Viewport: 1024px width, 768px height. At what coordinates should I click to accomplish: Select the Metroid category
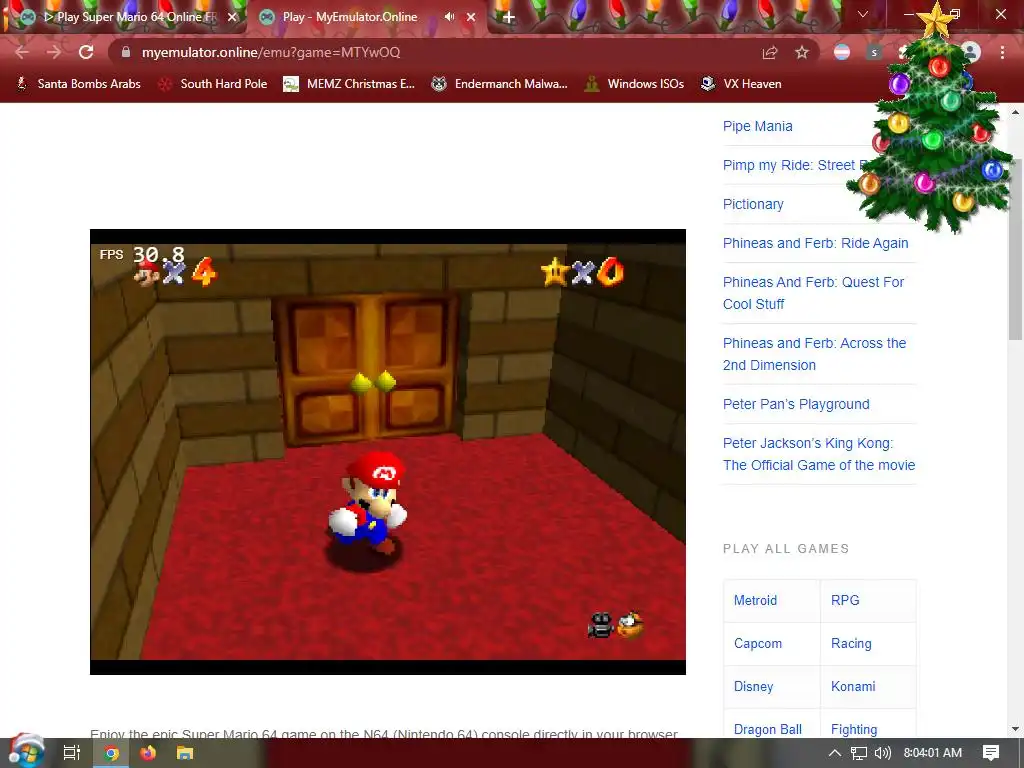pos(756,600)
